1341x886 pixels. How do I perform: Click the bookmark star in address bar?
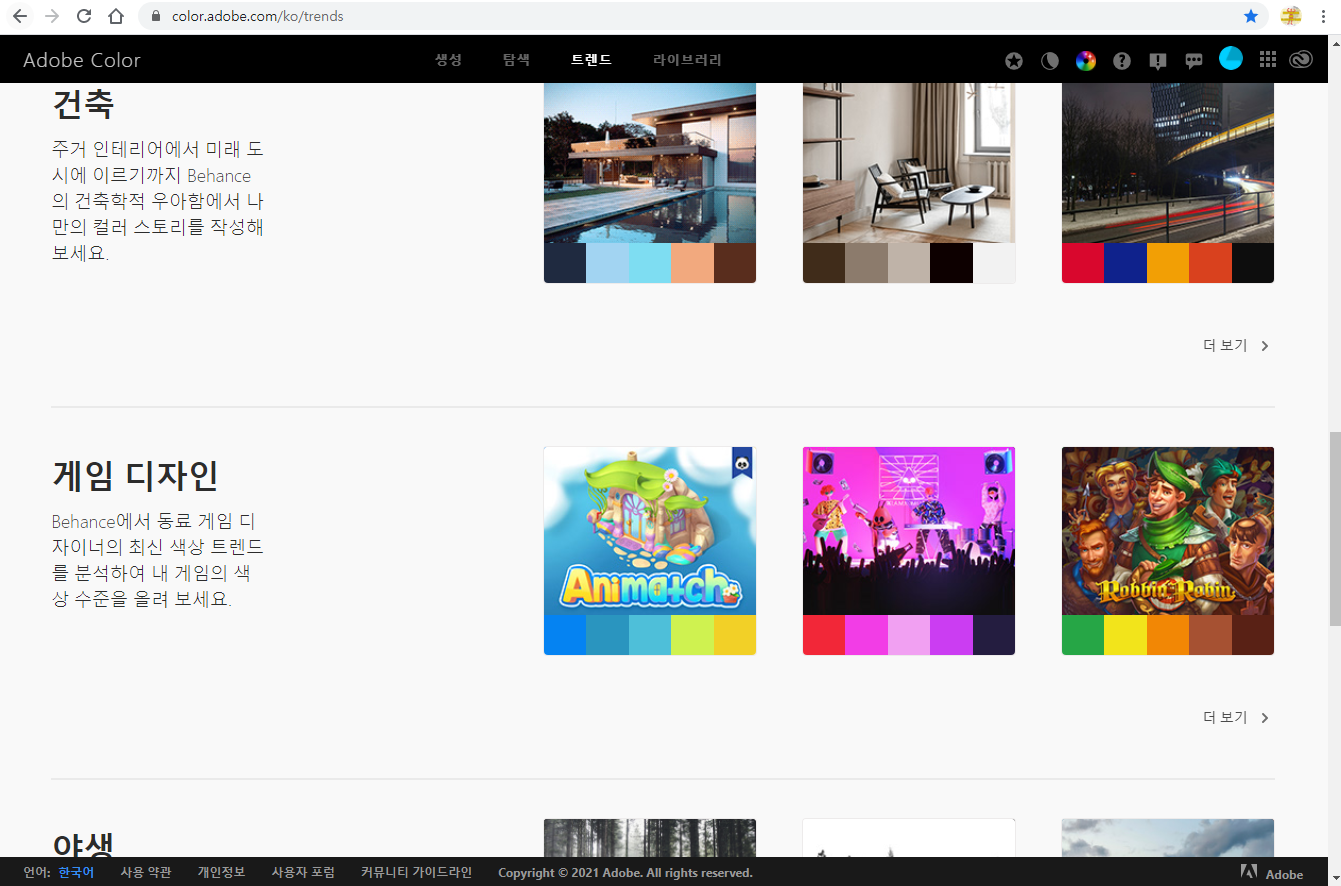click(x=1251, y=16)
